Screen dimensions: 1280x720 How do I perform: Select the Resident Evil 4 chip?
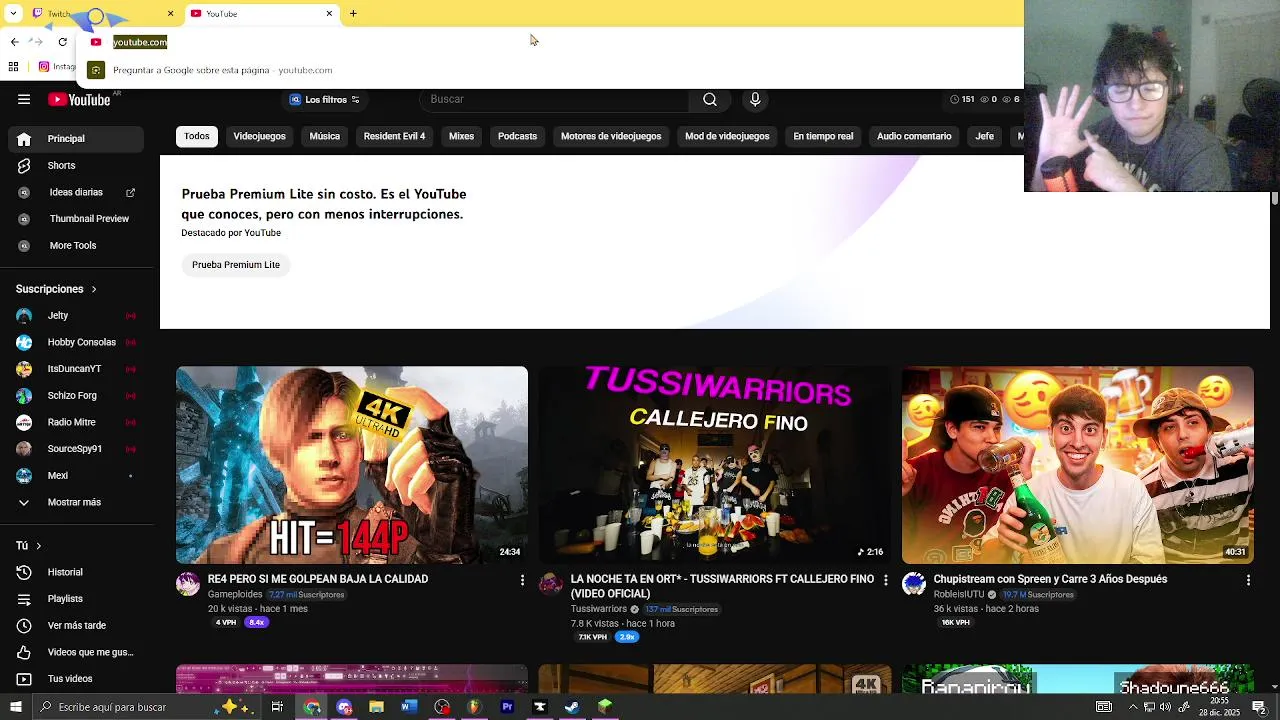pos(394,136)
